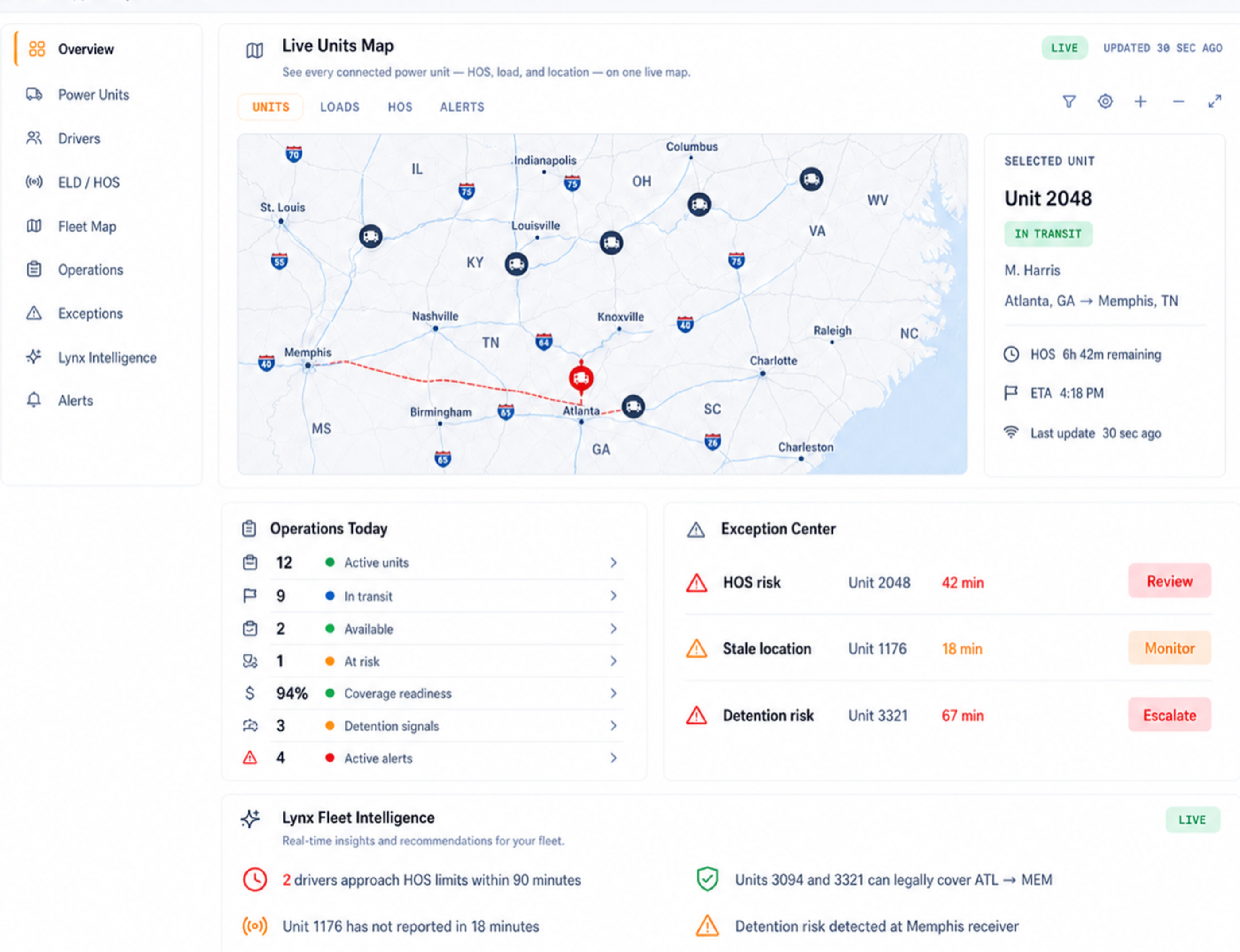
Task: Switch to the ALERTS map tab
Action: pyautogui.click(x=462, y=107)
